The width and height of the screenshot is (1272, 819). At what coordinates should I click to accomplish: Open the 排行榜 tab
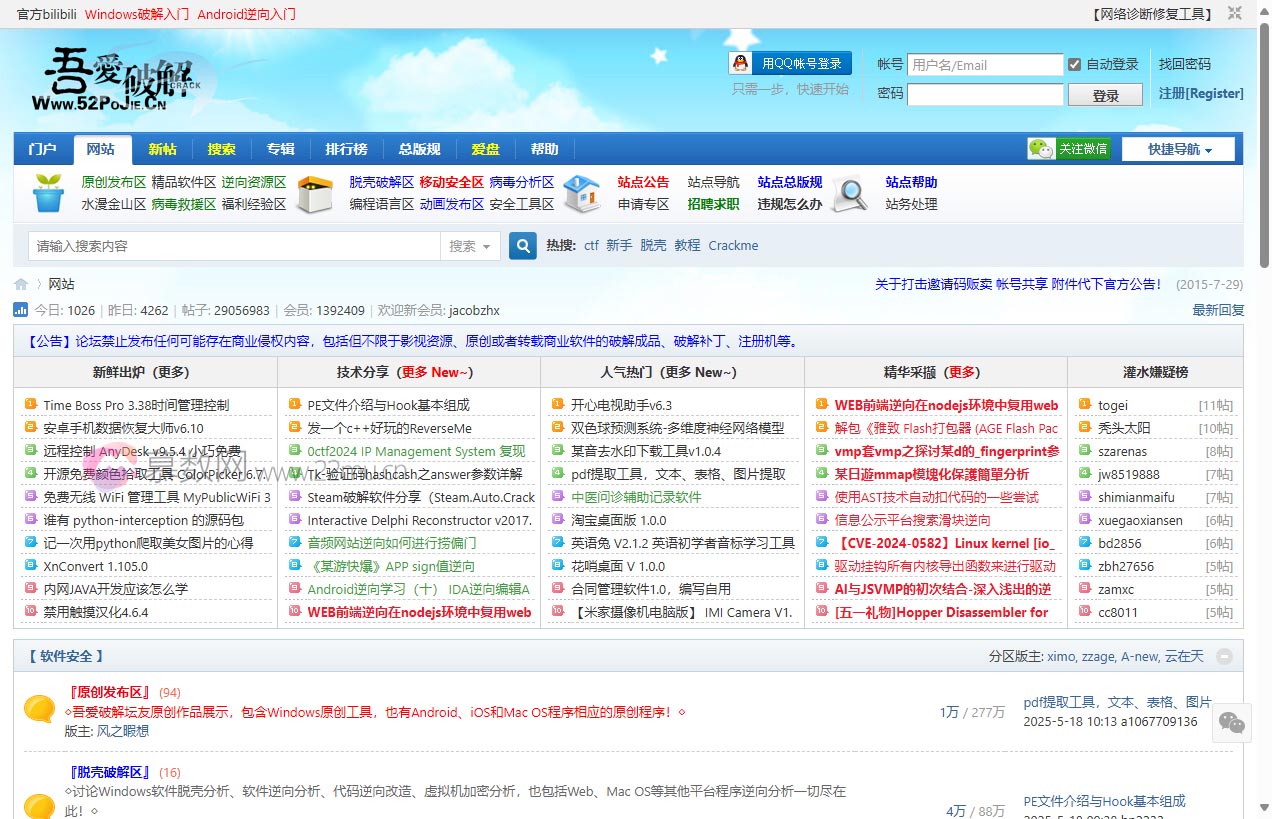(x=346, y=148)
